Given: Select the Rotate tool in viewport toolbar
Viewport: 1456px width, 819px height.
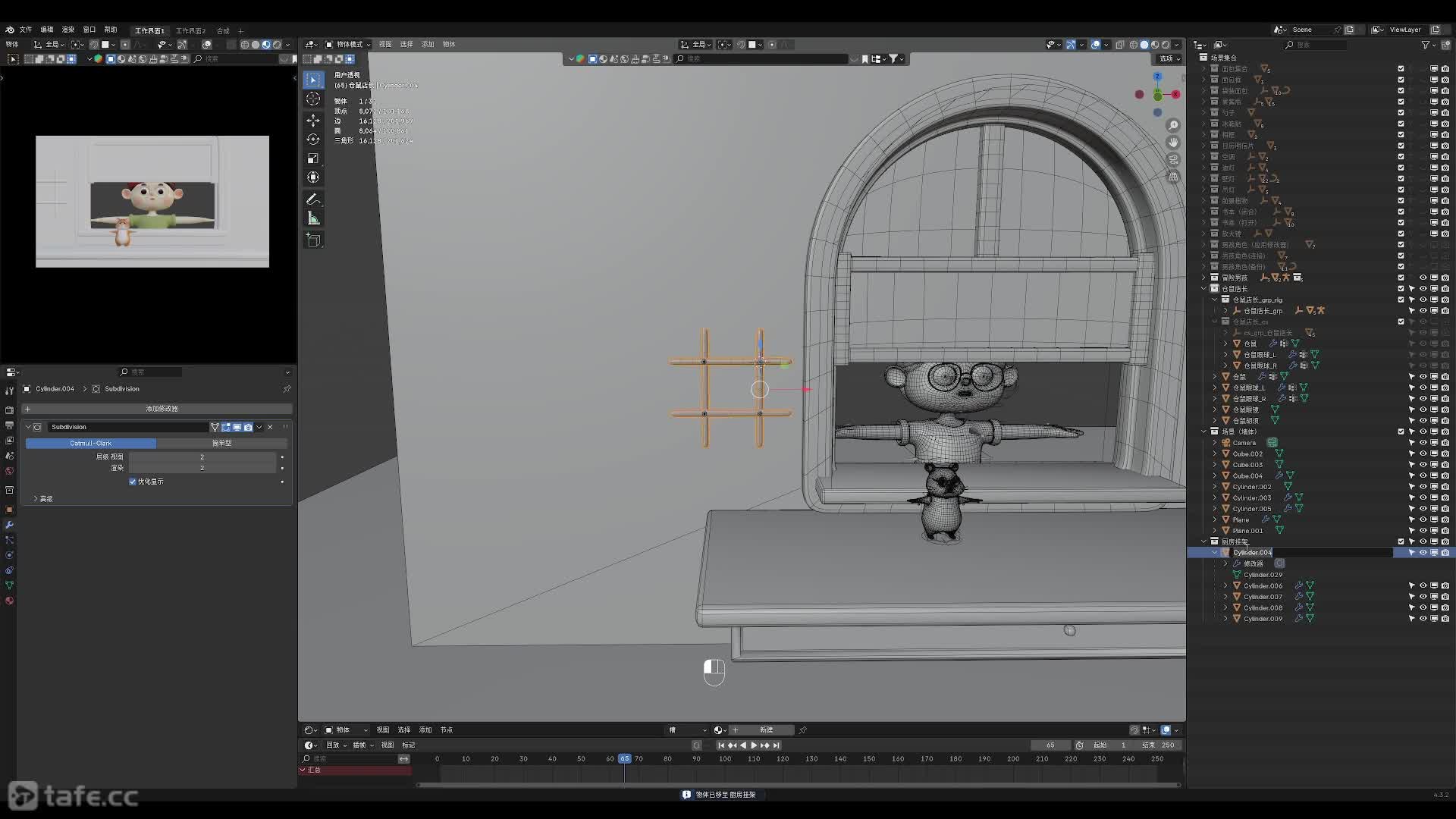Looking at the screenshot, I should tap(313, 140).
